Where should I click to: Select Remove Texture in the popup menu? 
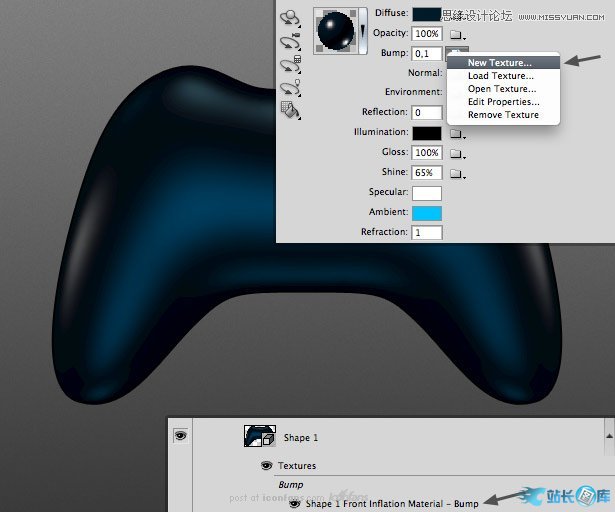coord(503,115)
